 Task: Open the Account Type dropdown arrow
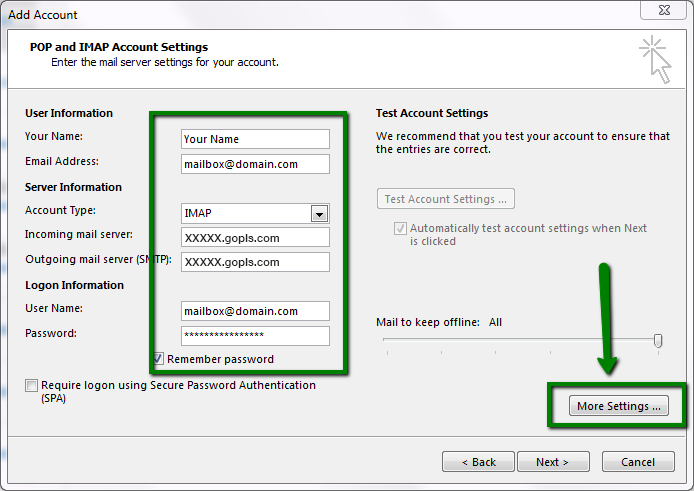click(x=319, y=213)
